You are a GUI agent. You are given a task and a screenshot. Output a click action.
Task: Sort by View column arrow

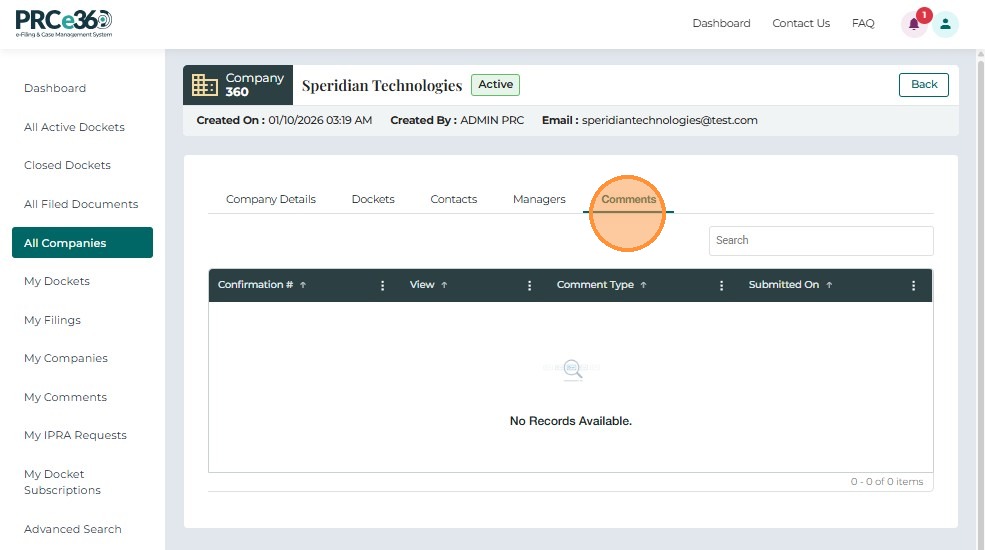pos(444,285)
